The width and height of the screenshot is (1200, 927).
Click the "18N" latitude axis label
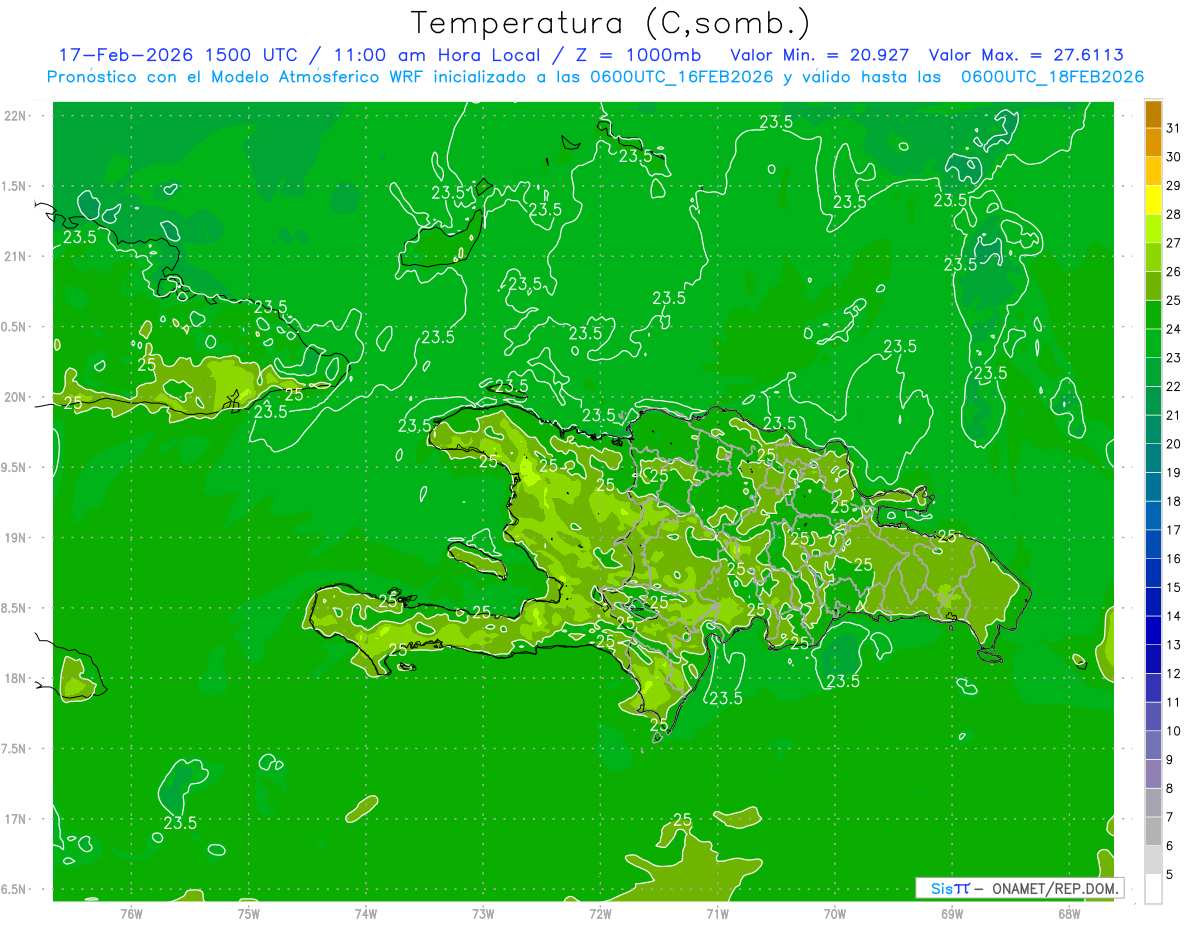point(15,678)
